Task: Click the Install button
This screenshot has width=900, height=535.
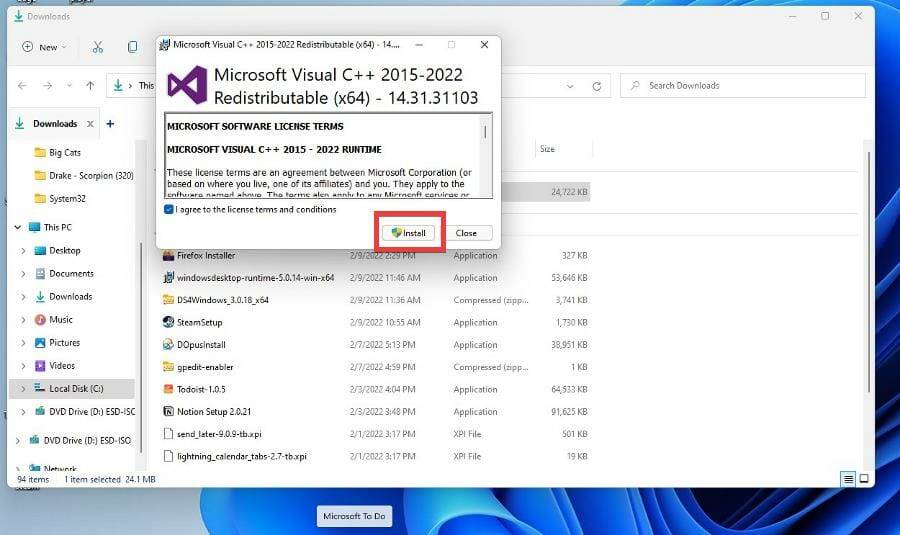Action: [409, 233]
